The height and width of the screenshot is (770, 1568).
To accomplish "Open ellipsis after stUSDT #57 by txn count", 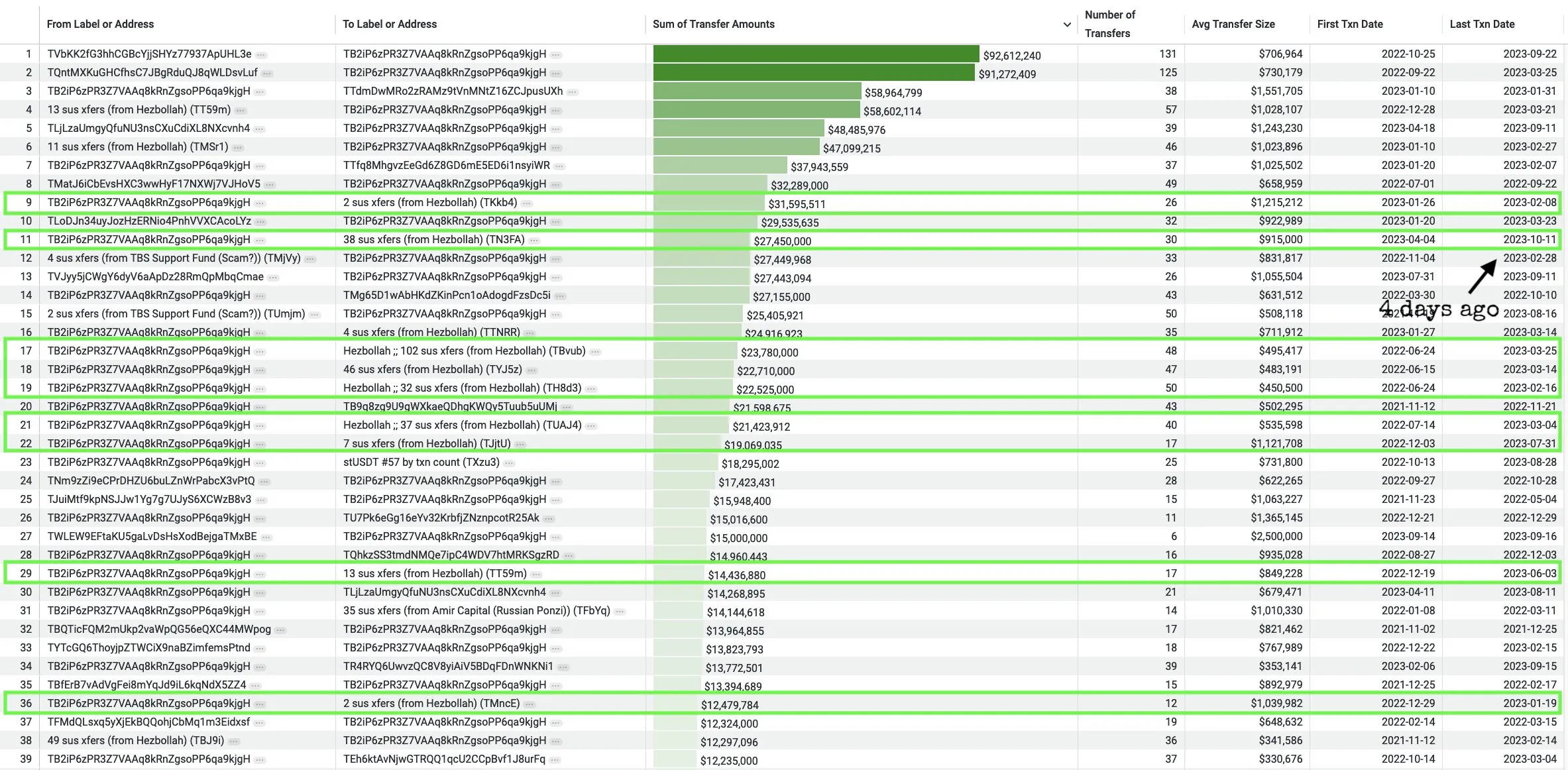I will click(x=509, y=463).
